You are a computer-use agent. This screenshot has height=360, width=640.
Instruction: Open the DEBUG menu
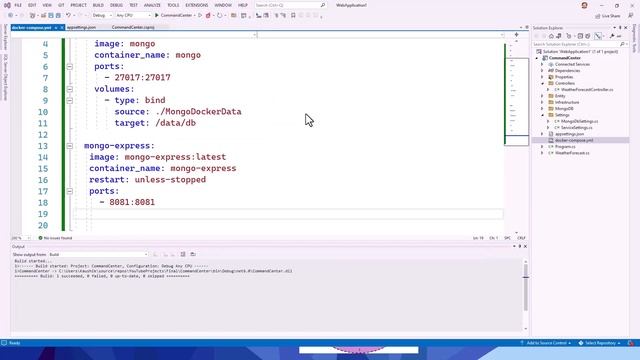116,5
